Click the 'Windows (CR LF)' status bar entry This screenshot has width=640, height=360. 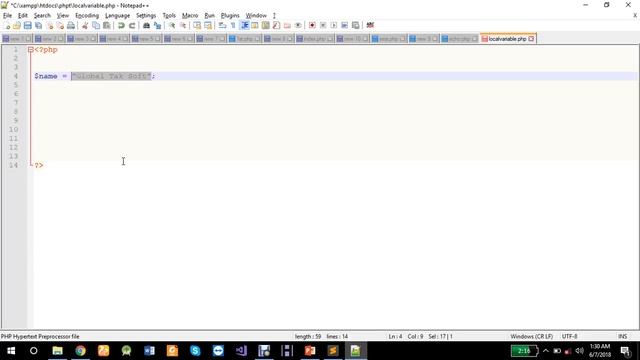click(x=531, y=336)
